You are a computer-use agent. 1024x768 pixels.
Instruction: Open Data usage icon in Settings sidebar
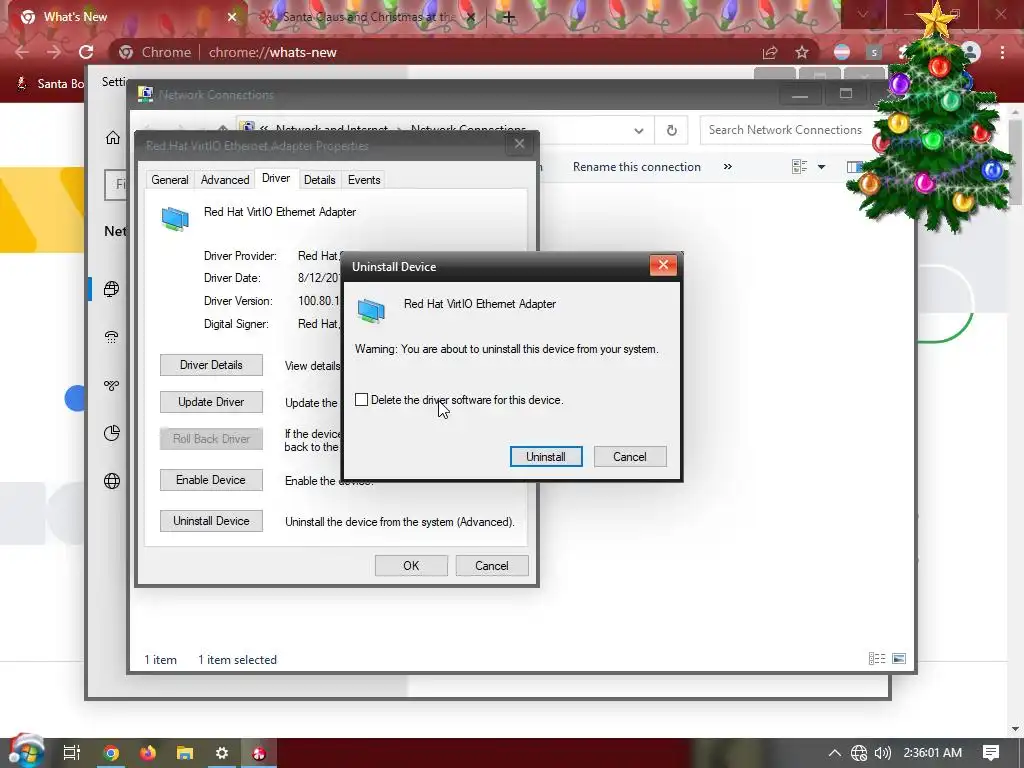coord(112,433)
